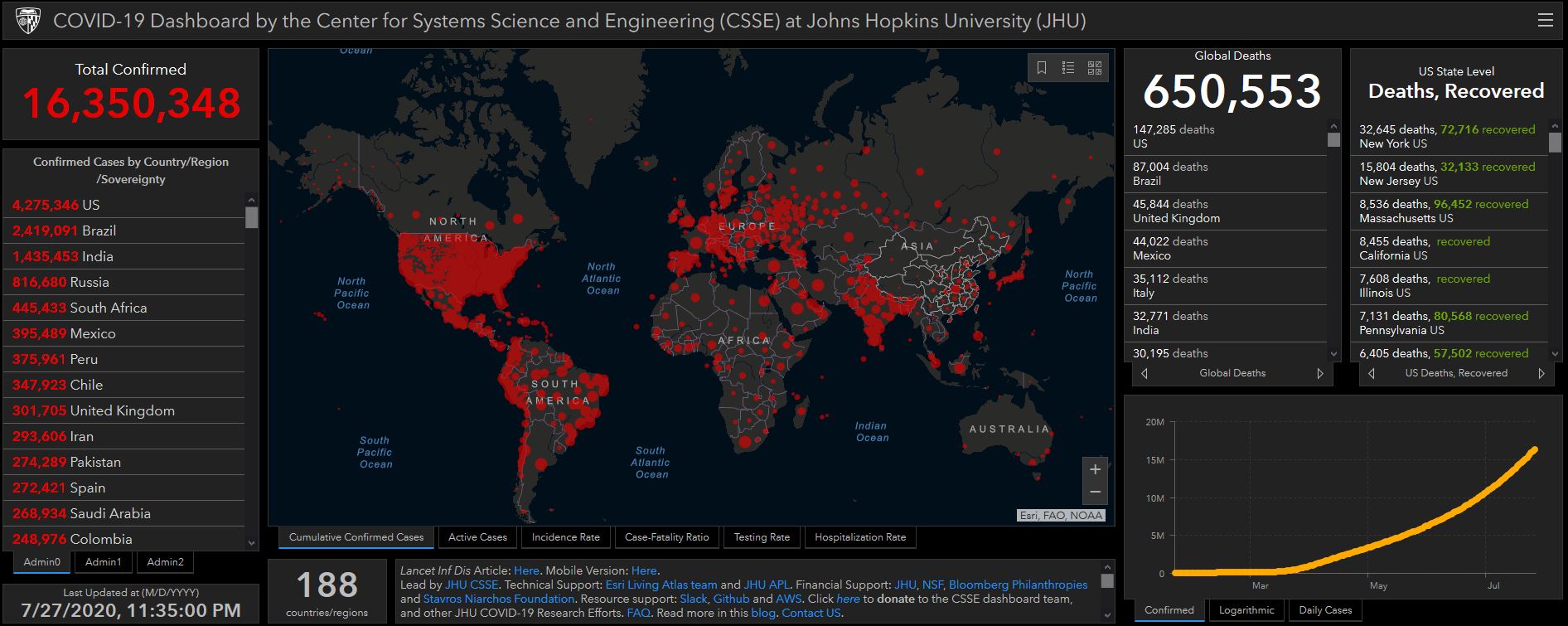Click the JHU shield logo
Screen dimensions: 1568x626
(27, 21)
